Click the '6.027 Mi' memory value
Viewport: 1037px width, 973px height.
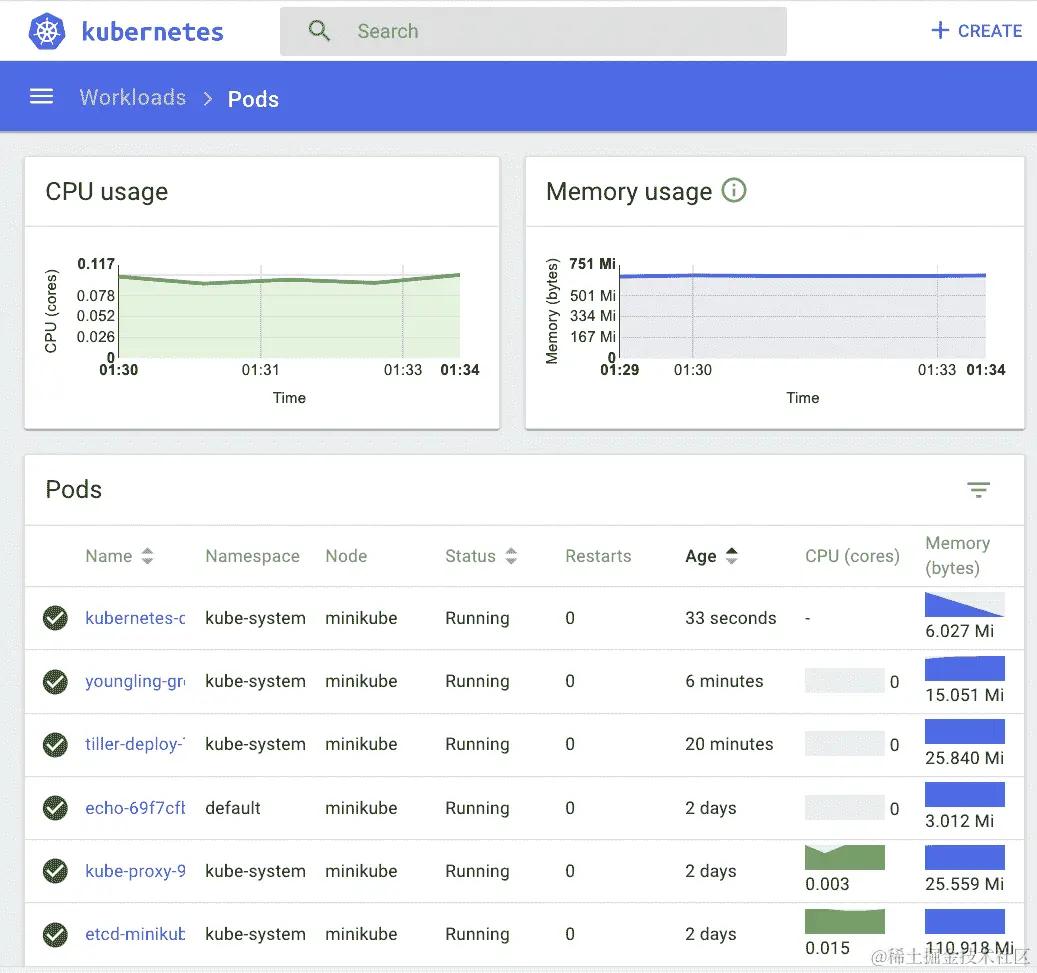(959, 631)
